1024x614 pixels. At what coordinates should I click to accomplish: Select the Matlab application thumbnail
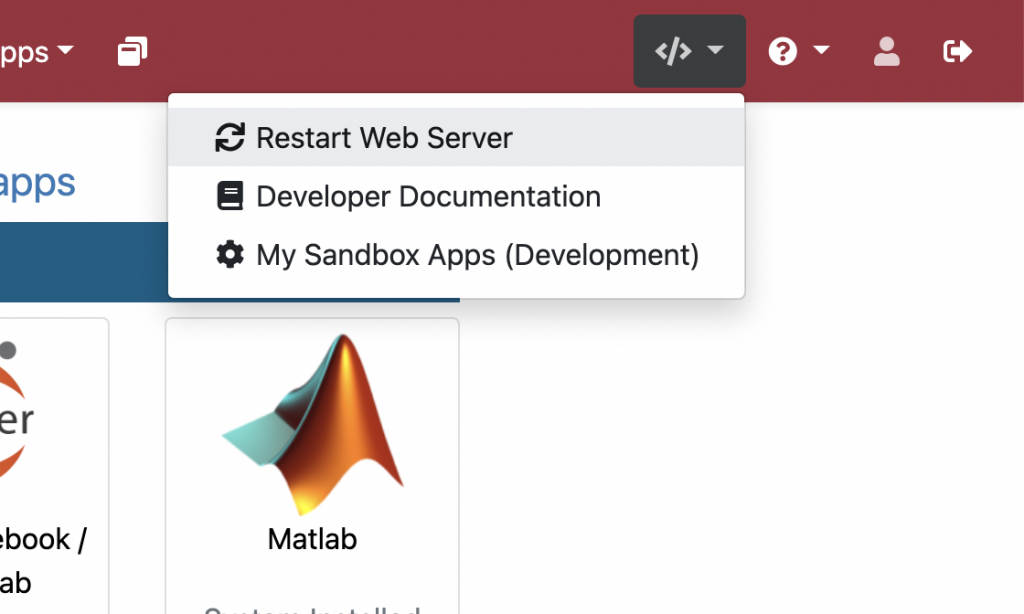click(311, 420)
